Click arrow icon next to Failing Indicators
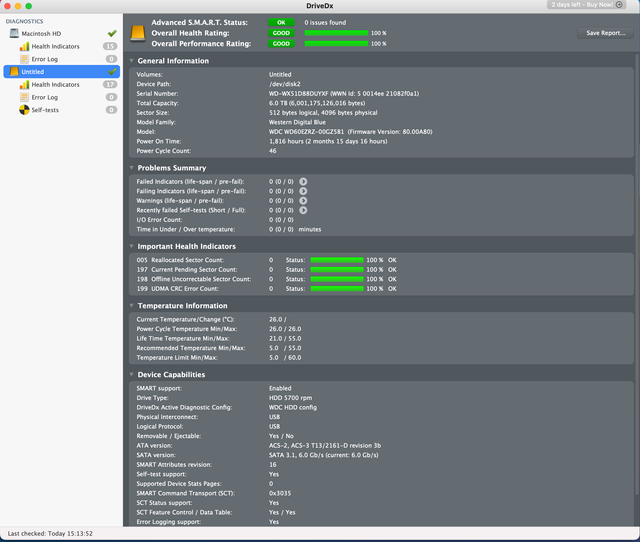Viewport: 640px width, 542px height. [303, 191]
